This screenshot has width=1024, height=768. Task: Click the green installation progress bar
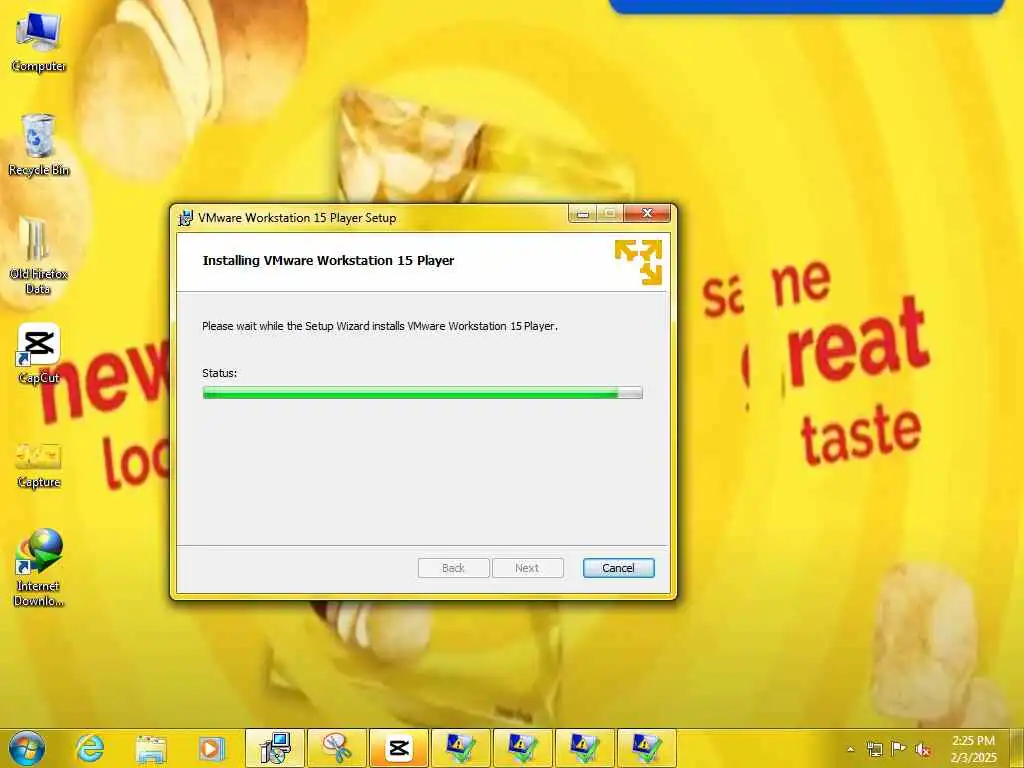coord(422,392)
